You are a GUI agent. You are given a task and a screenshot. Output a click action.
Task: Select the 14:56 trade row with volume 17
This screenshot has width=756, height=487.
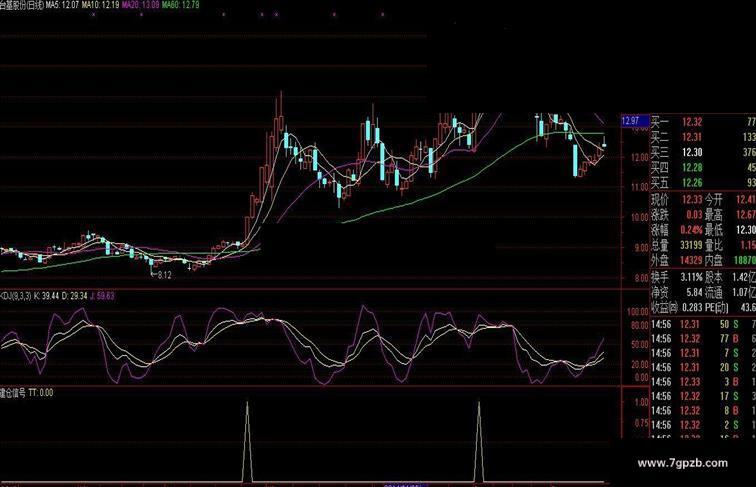click(703, 397)
